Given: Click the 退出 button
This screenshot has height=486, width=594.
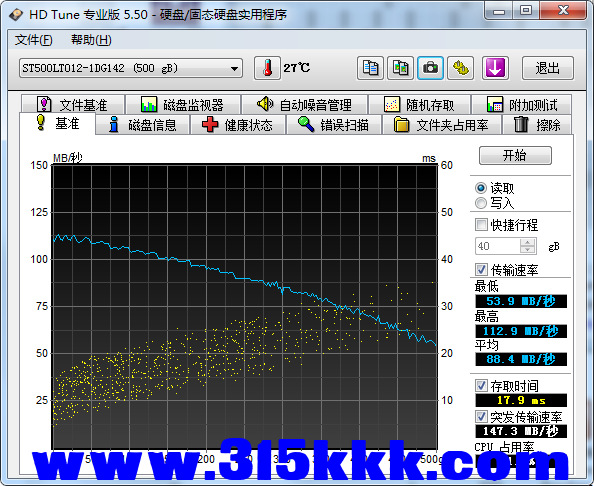Looking at the screenshot, I should tap(547, 68).
